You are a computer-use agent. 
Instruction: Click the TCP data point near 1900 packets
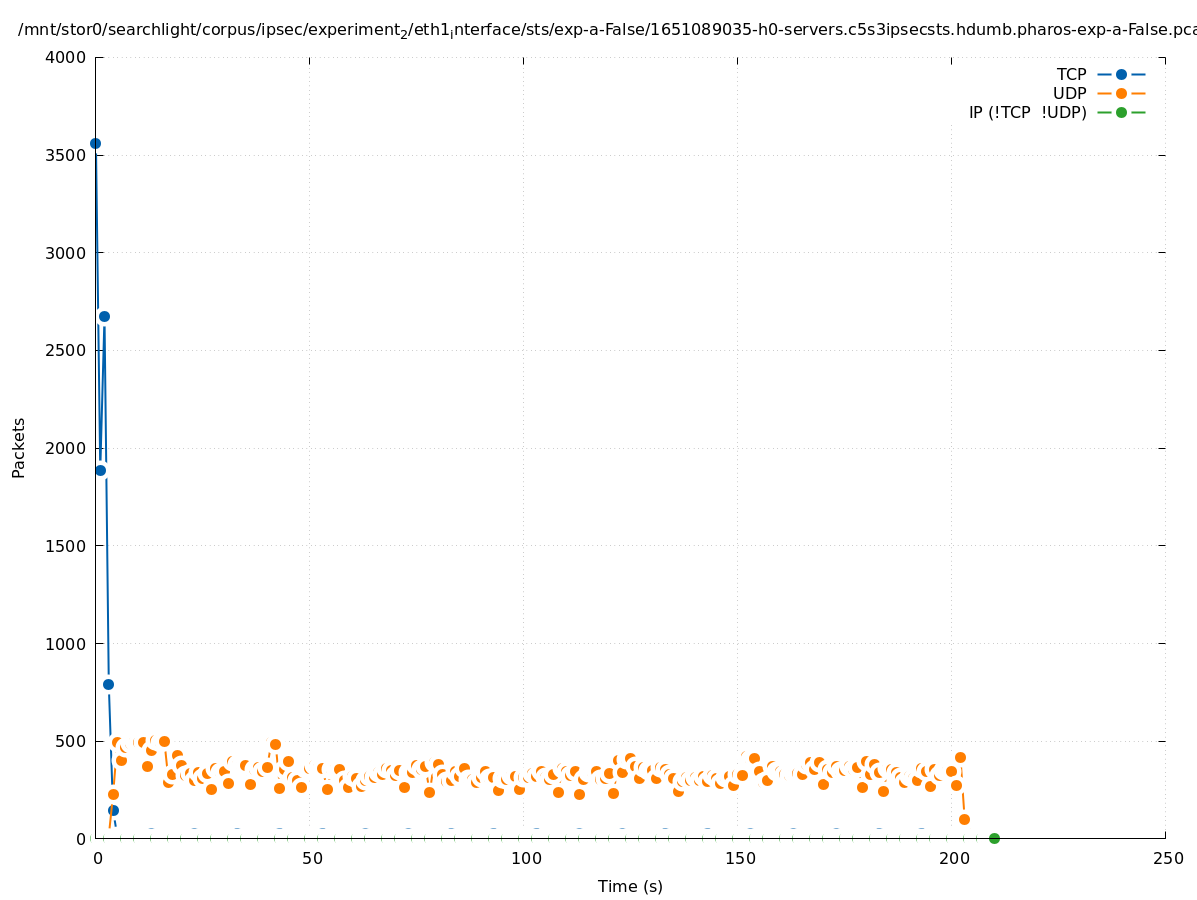100,470
